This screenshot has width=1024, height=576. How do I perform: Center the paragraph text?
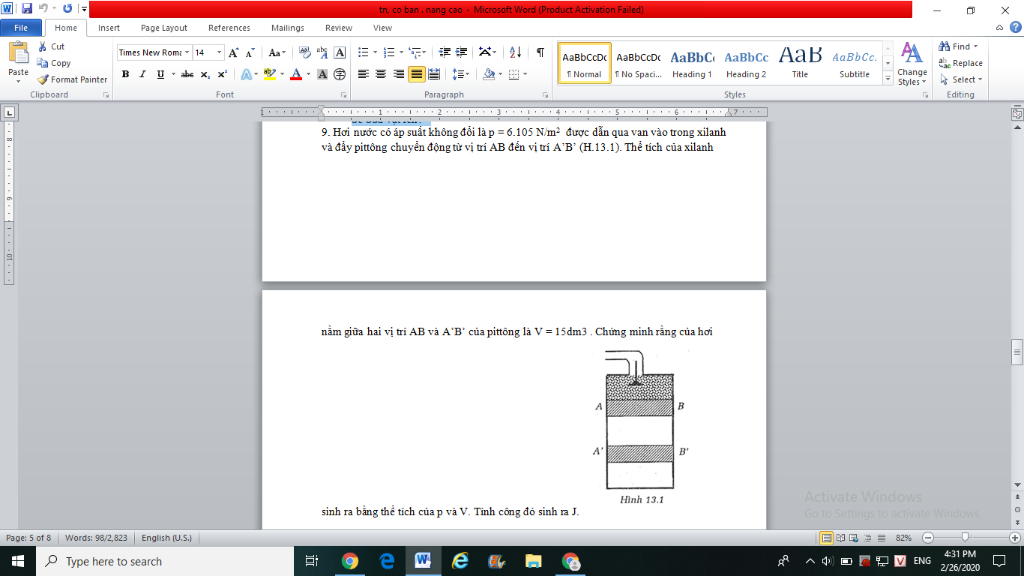381,74
